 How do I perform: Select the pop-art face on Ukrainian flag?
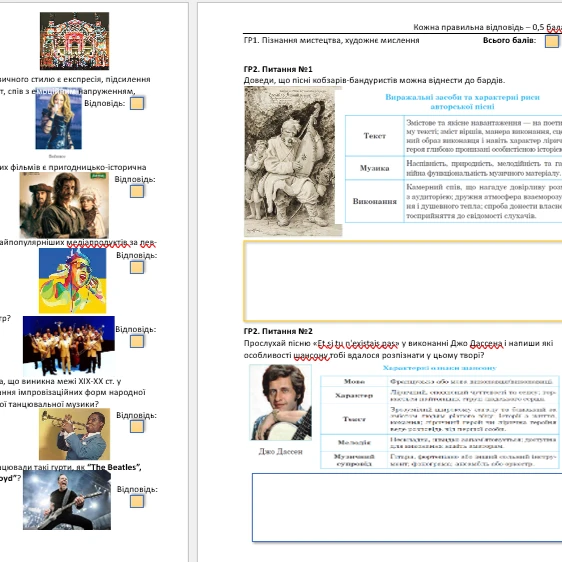[72, 281]
